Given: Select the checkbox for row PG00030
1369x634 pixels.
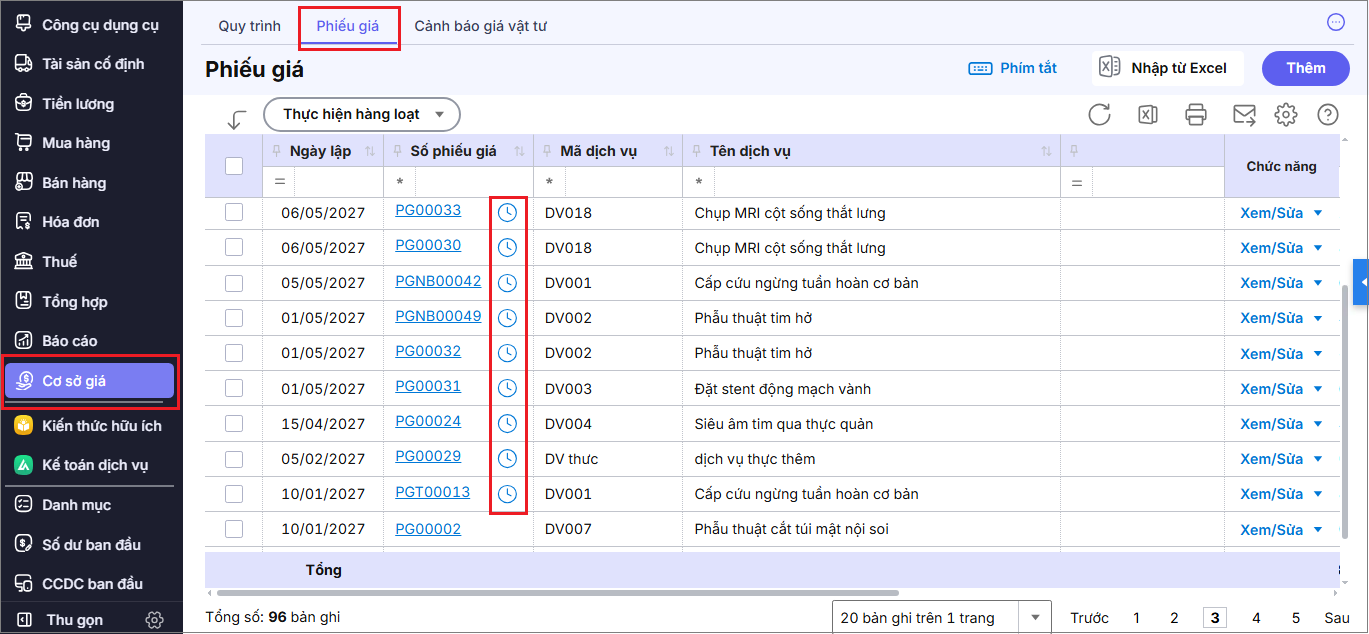Looking at the screenshot, I should [x=234, y=247].
